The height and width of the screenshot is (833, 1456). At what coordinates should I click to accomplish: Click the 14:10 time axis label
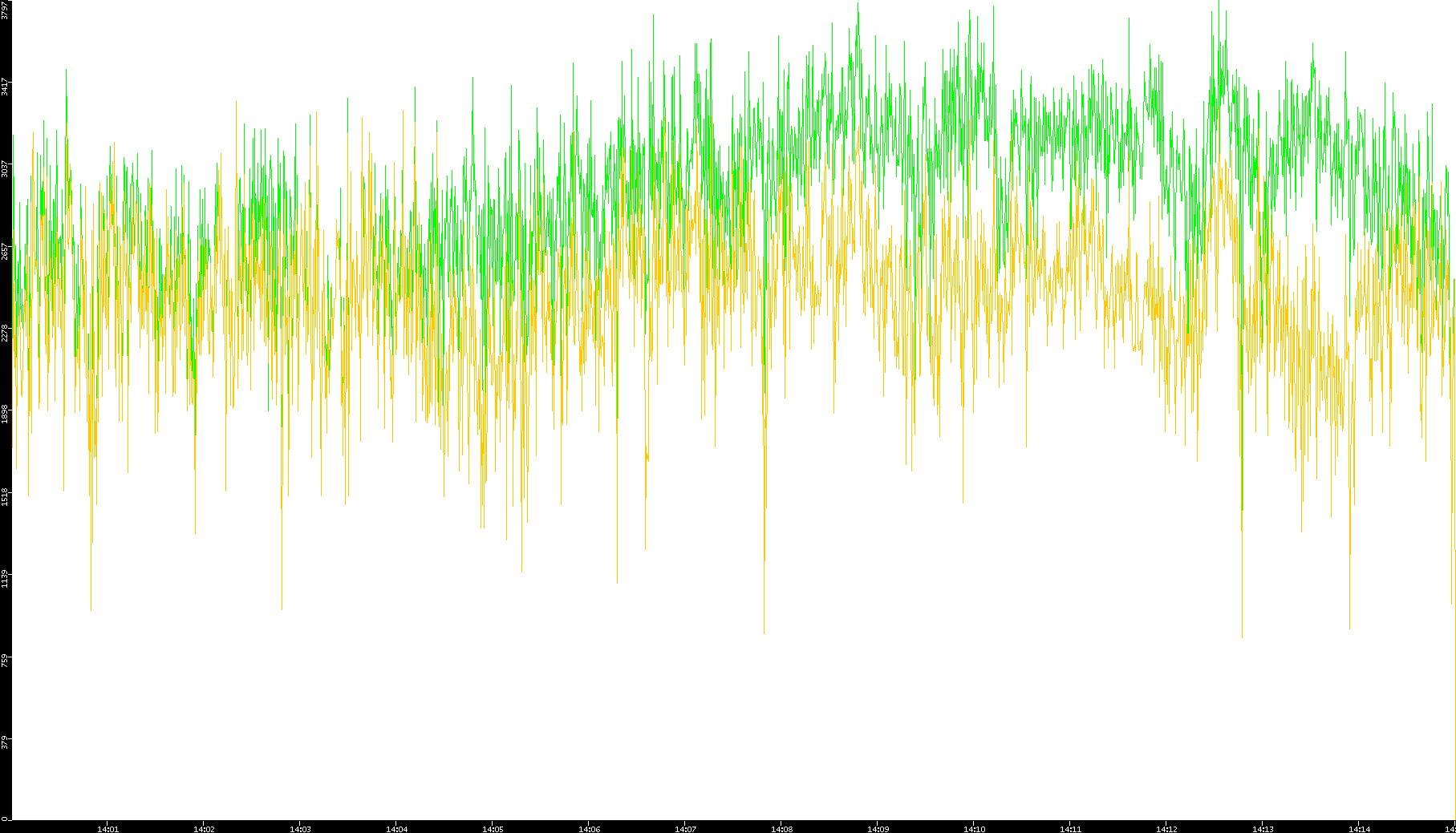click(x=974, y=829)
